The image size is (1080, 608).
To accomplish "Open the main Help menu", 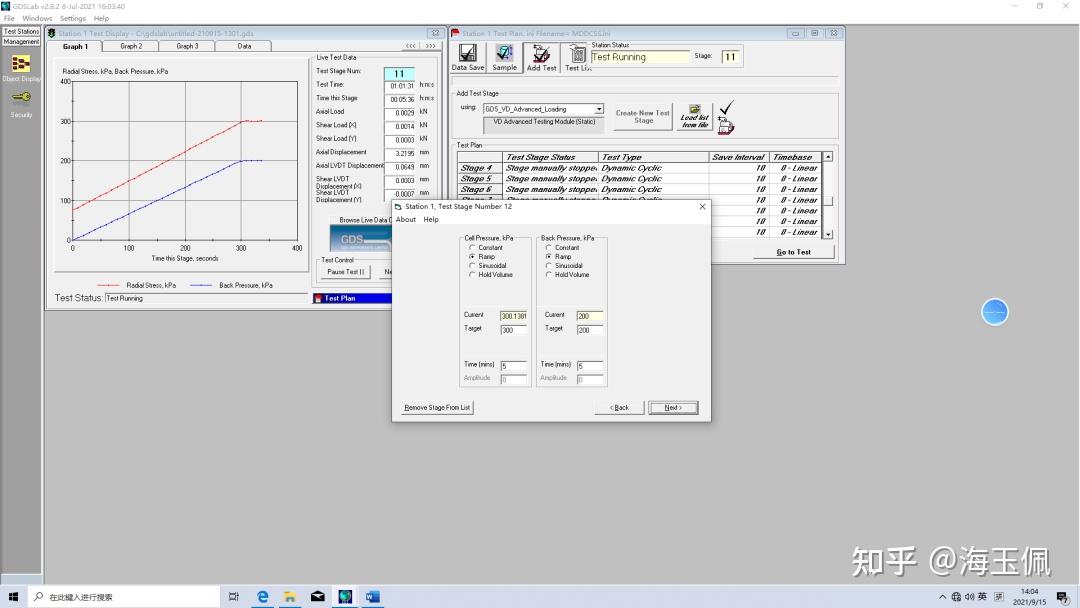I will (101, 19).
